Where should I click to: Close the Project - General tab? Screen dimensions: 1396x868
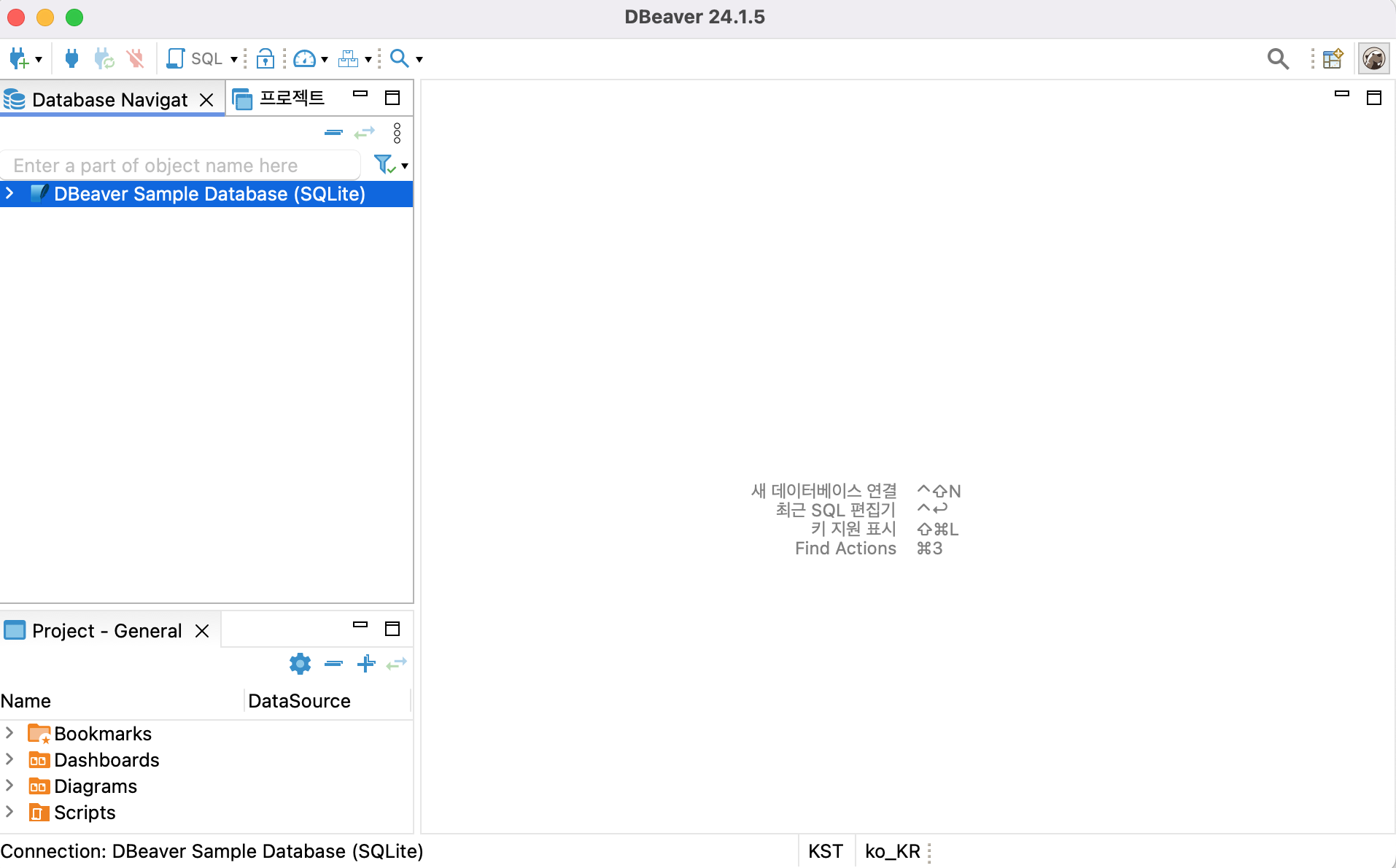[202, 631]
